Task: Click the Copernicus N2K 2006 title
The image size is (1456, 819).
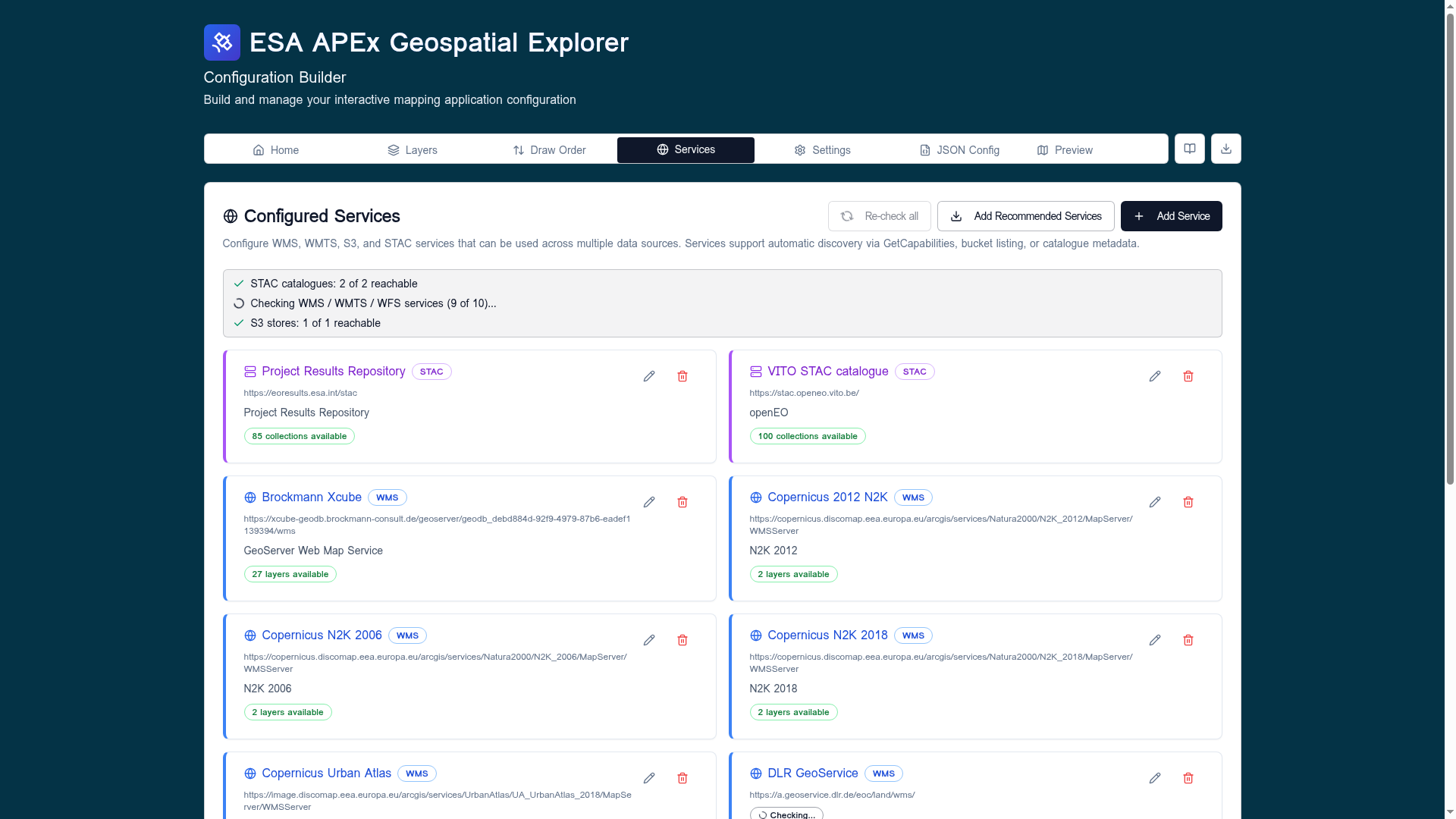Action: (322, 635)
